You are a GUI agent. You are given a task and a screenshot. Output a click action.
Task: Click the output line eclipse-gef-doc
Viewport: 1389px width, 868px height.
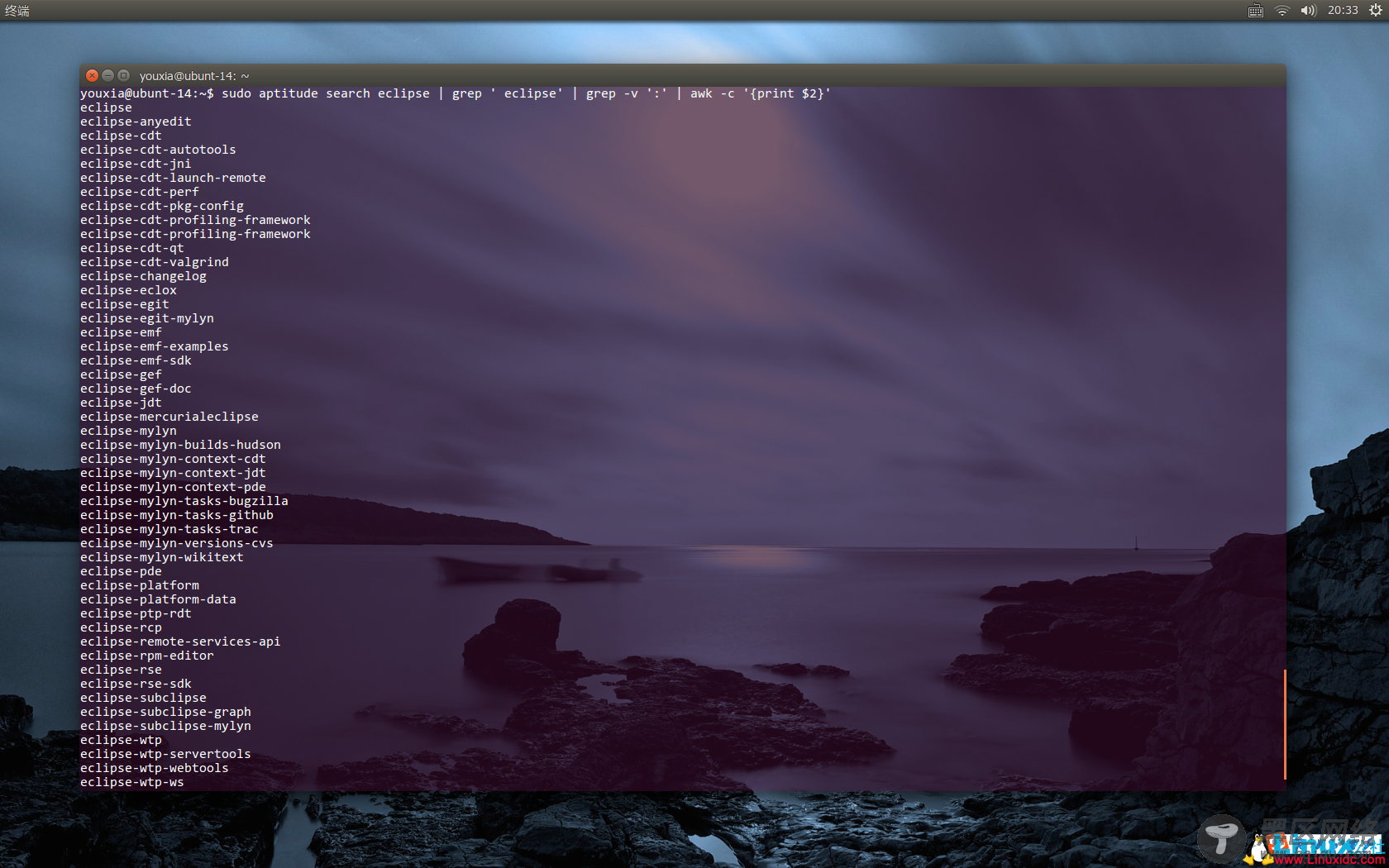coord(136,389)
